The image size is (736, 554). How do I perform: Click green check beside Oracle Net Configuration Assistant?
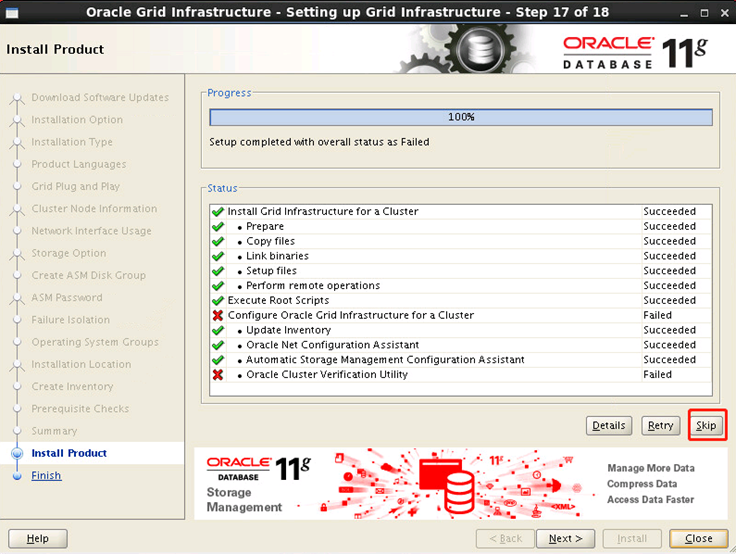click(x=218, y=345)
